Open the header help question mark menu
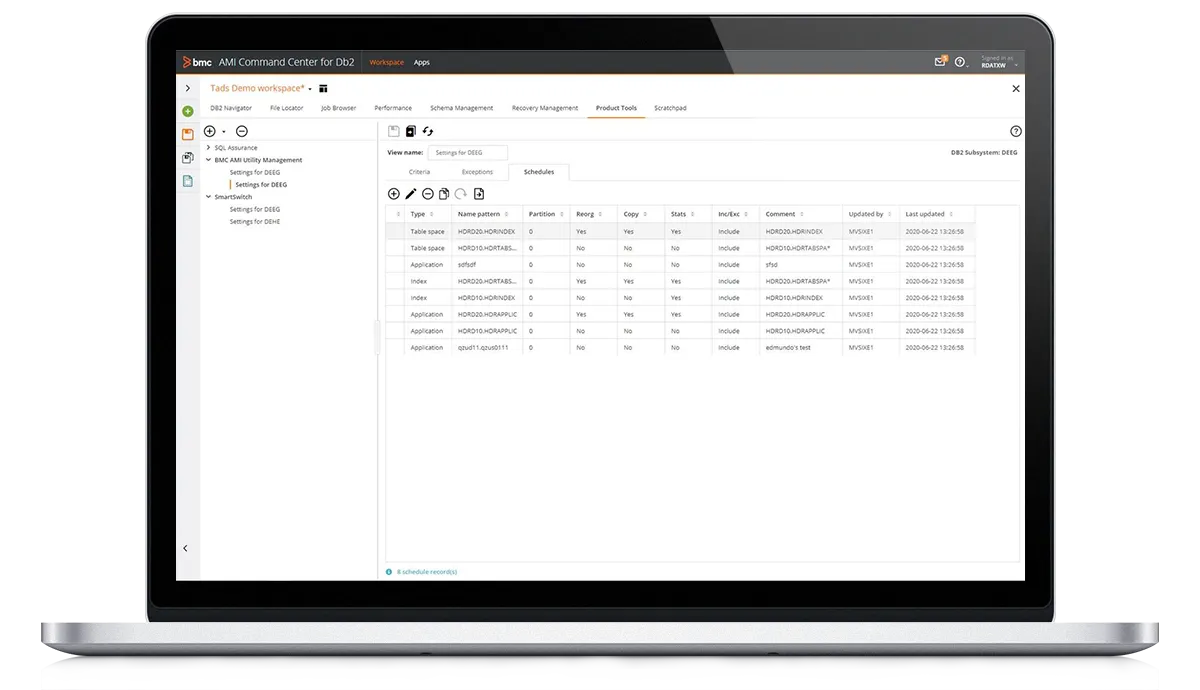The width and height of the screenshot is (1200, 690). (961, 62)
